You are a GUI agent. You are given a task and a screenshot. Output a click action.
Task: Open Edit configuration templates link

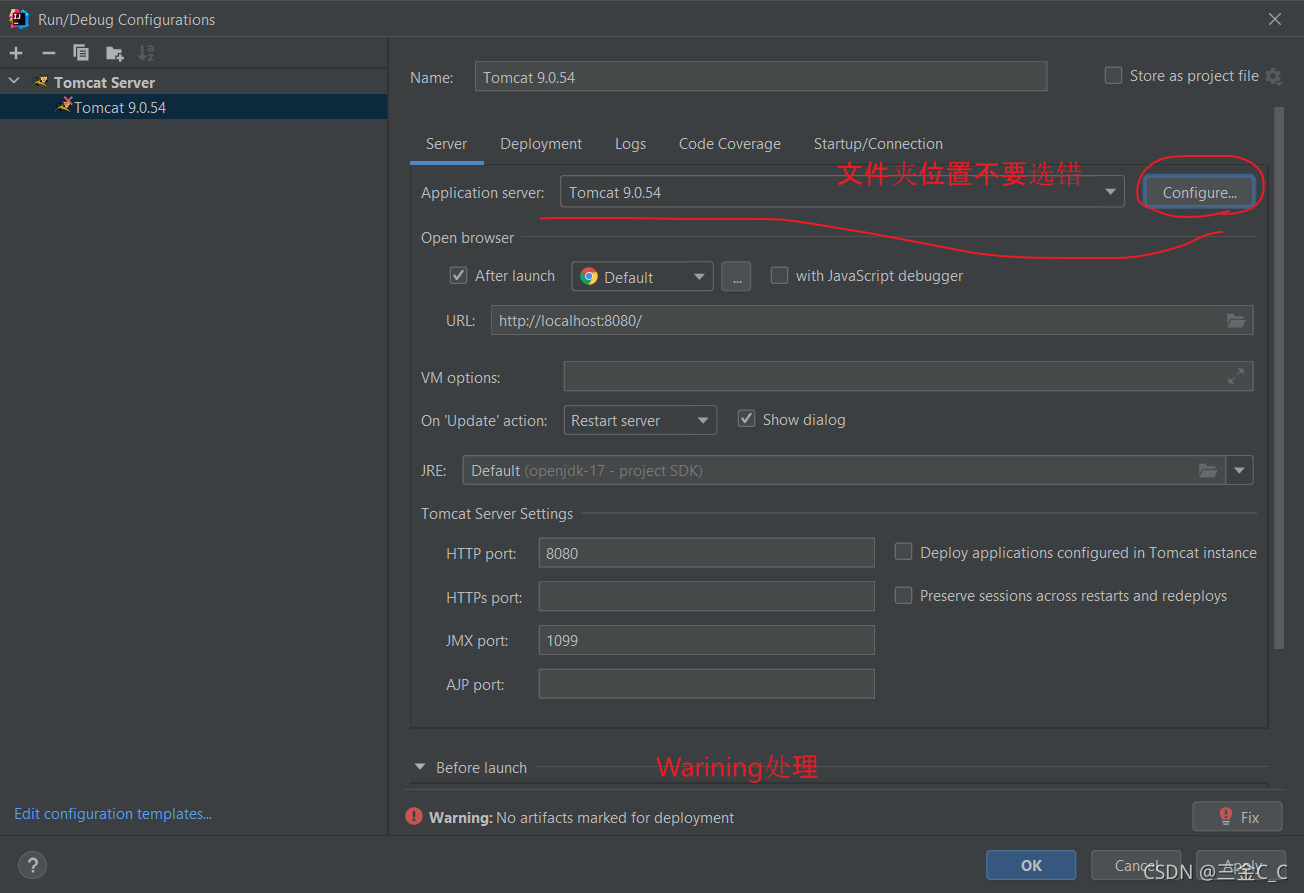113,814
